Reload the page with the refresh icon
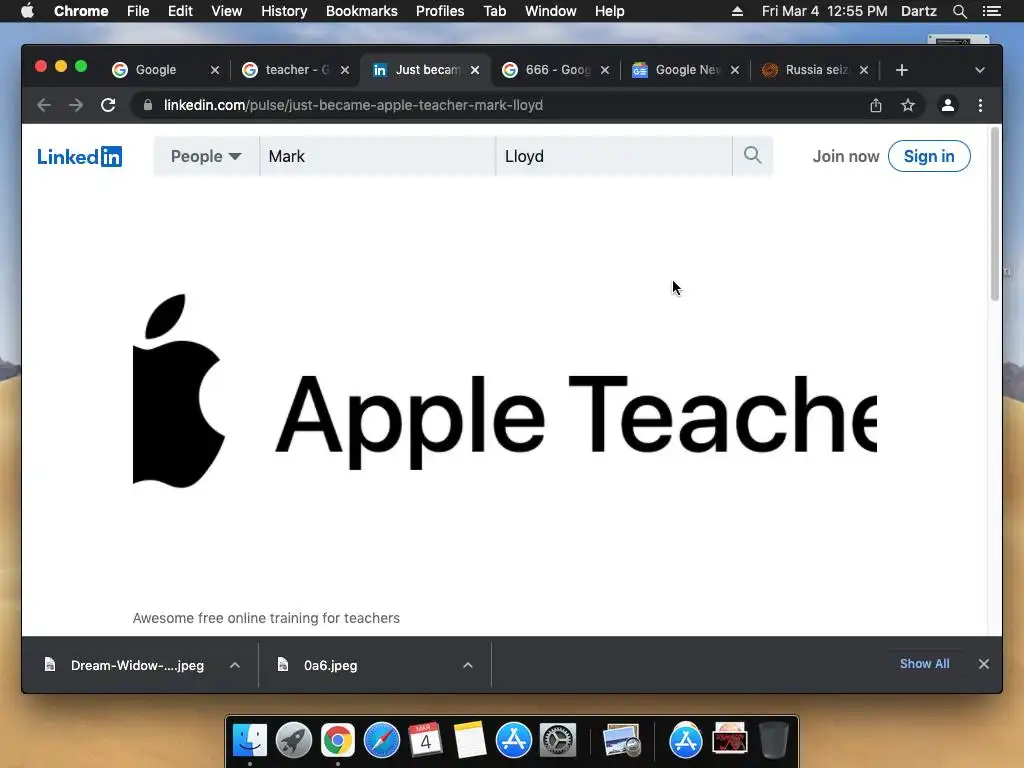Screen dimensions: 1024x768 click(x=108, y=105)
